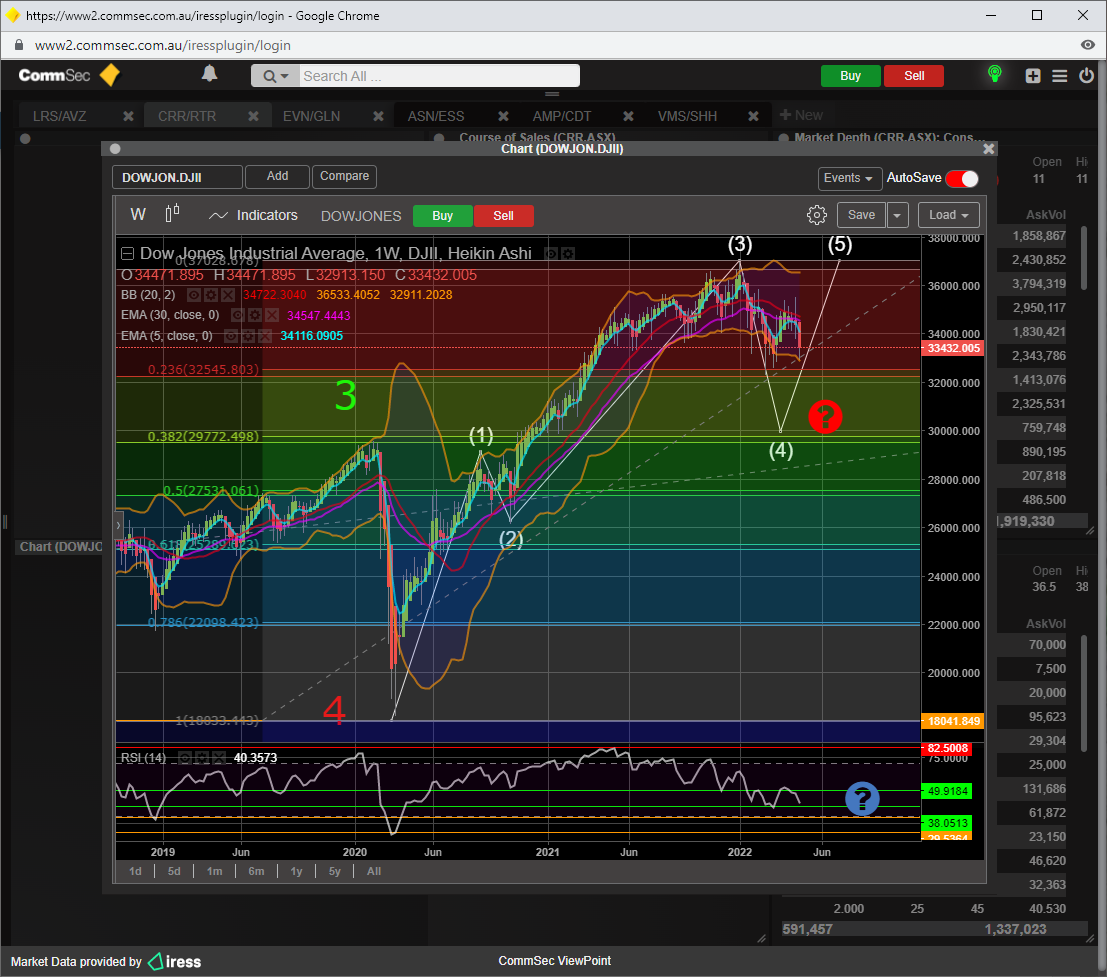Open the hamburger menu in header
1107x977 pixels.
pos(1059,76)
